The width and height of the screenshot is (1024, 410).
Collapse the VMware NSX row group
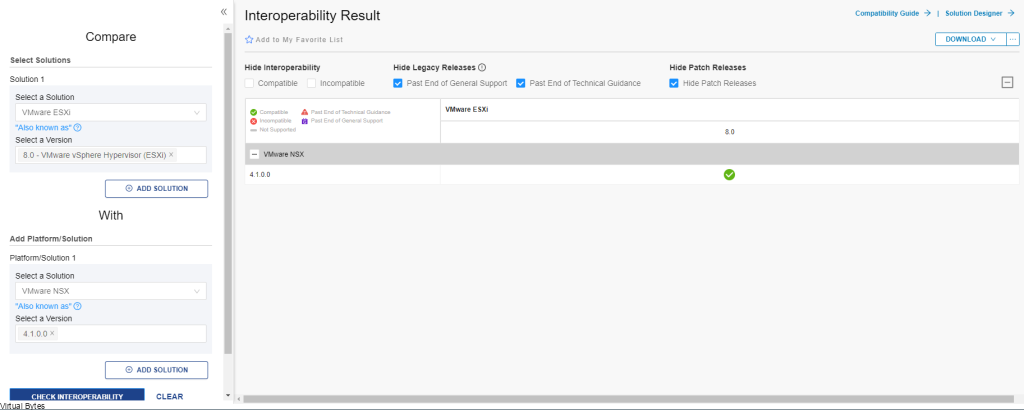click(255, 155)
